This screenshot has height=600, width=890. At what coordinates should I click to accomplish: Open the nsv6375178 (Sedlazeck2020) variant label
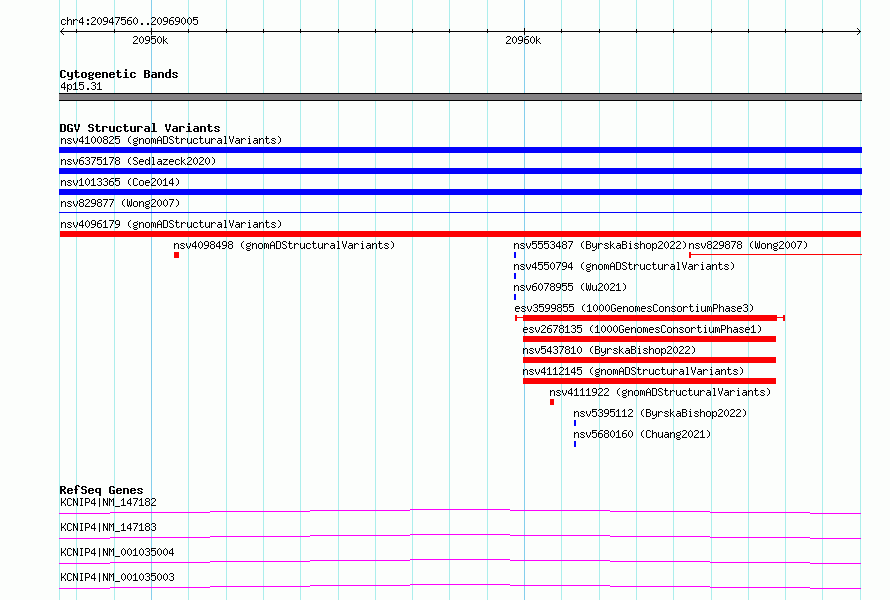point(138,161)
